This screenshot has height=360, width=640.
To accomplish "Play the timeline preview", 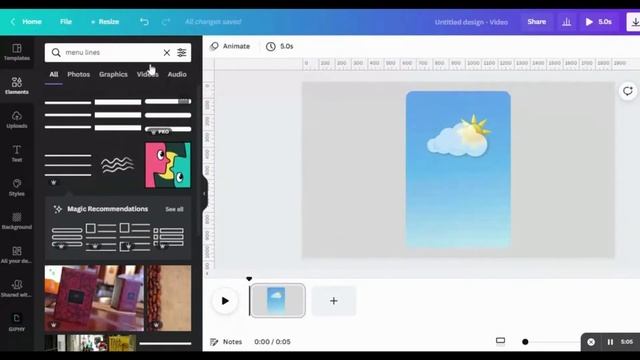I will click(225, 301).
